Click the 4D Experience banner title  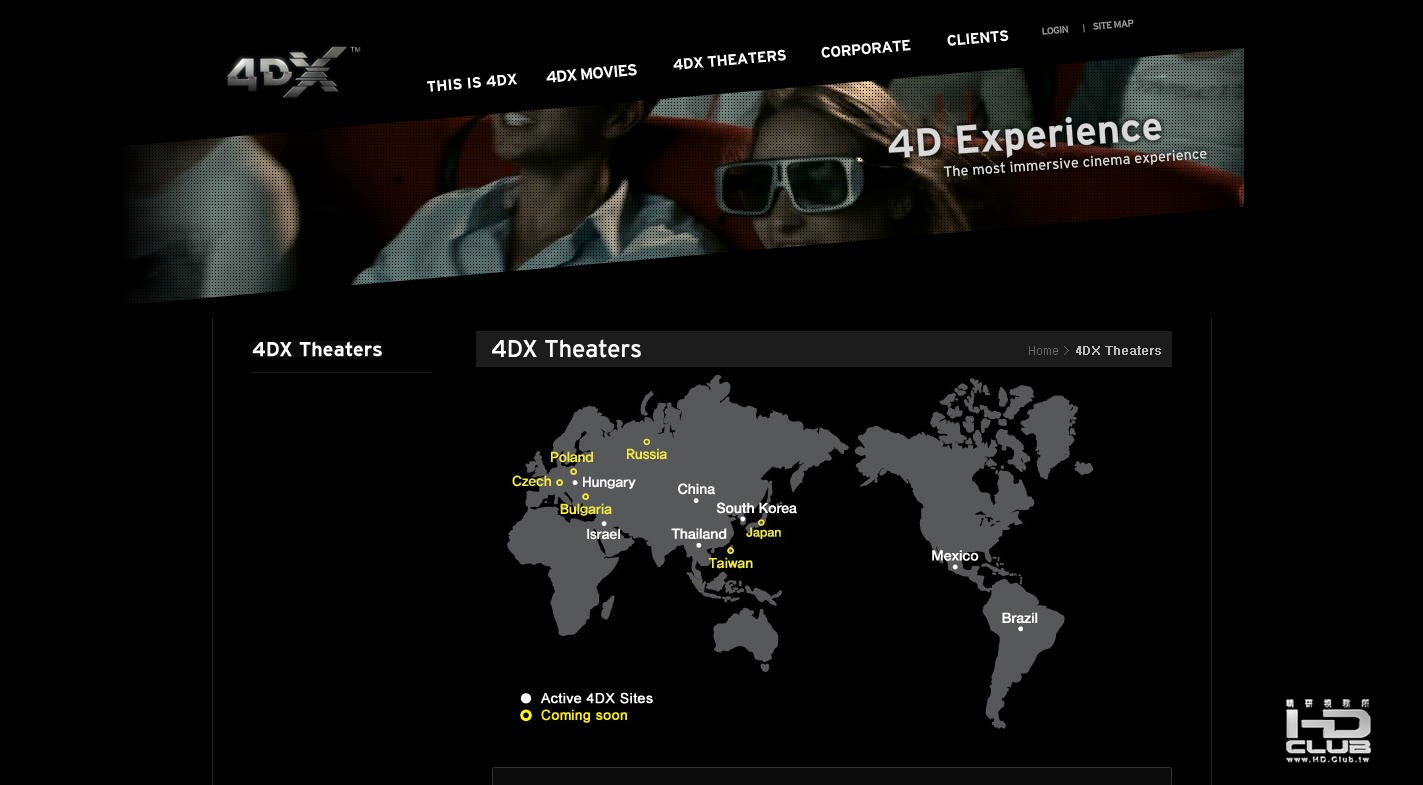[1025, 136]
